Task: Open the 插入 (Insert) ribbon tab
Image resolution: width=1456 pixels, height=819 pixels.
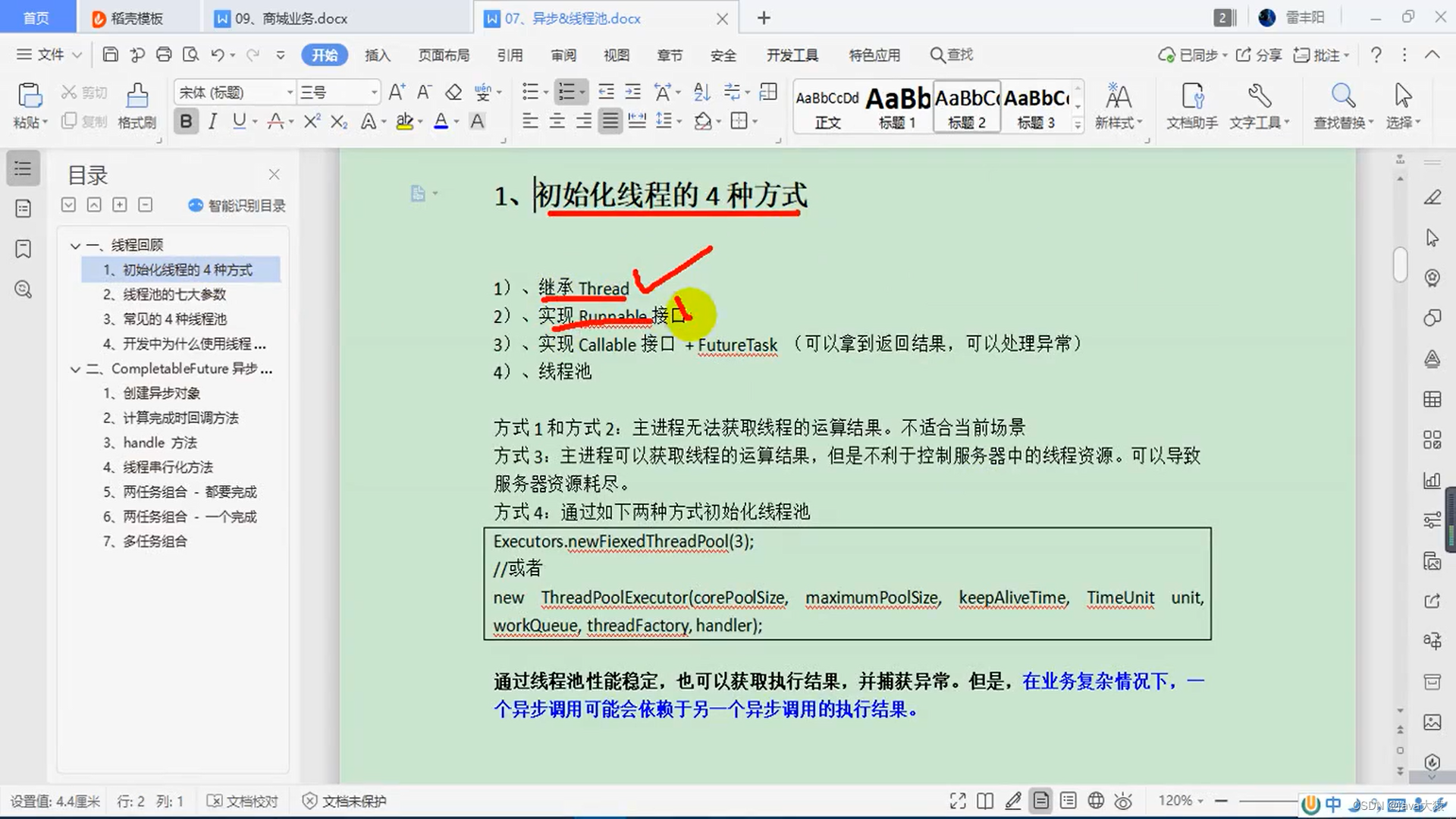Action: (x=377, y=55)
